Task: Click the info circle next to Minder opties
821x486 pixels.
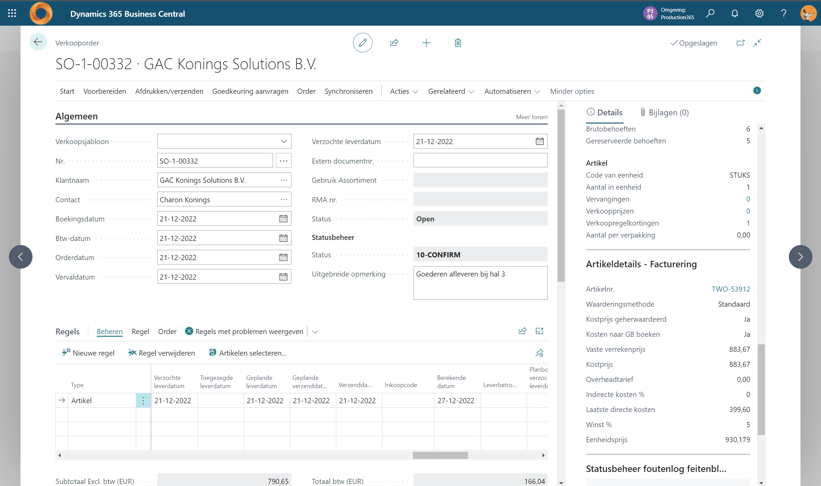Action: tap(757, 91)
